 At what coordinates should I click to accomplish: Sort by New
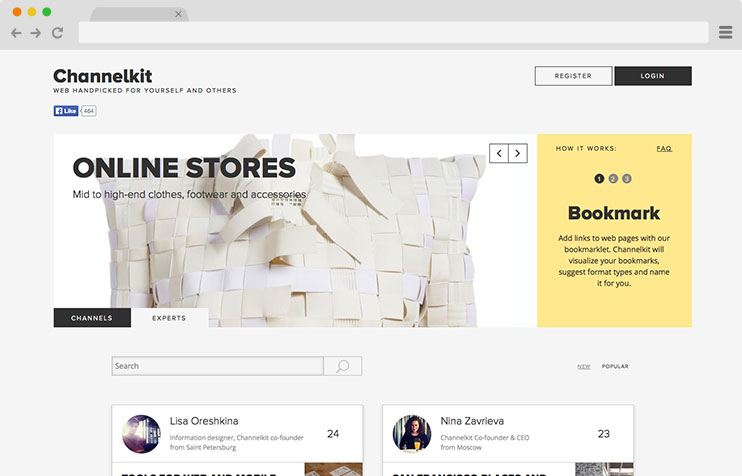pos(583,366)
